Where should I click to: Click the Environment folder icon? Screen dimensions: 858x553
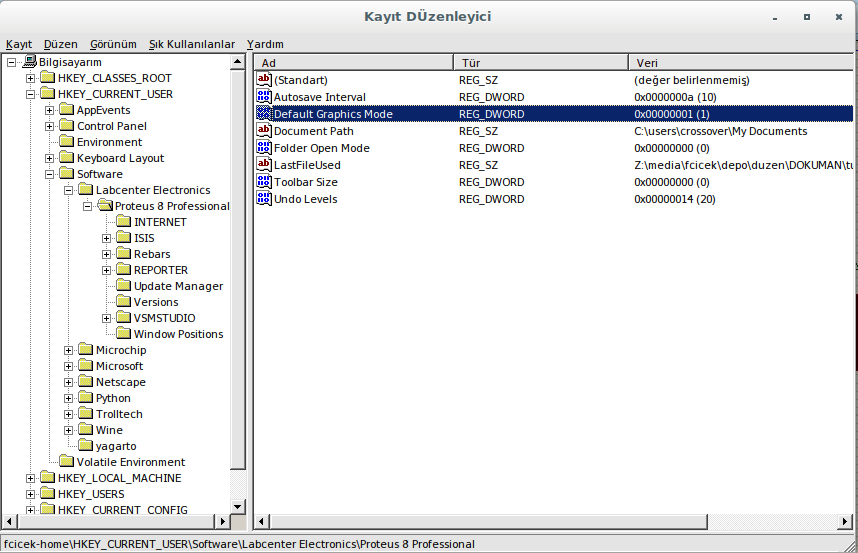point(67,142)
